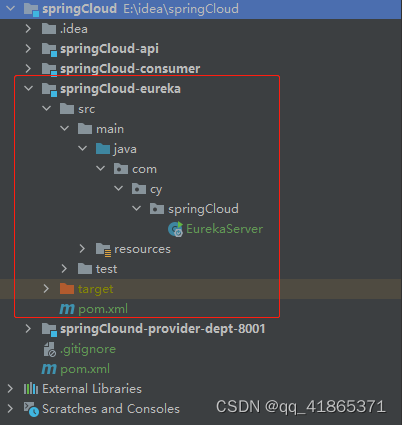Viewport: 402px width, 425px height.
Task: Select the src folder label
Action: point(87,109)
